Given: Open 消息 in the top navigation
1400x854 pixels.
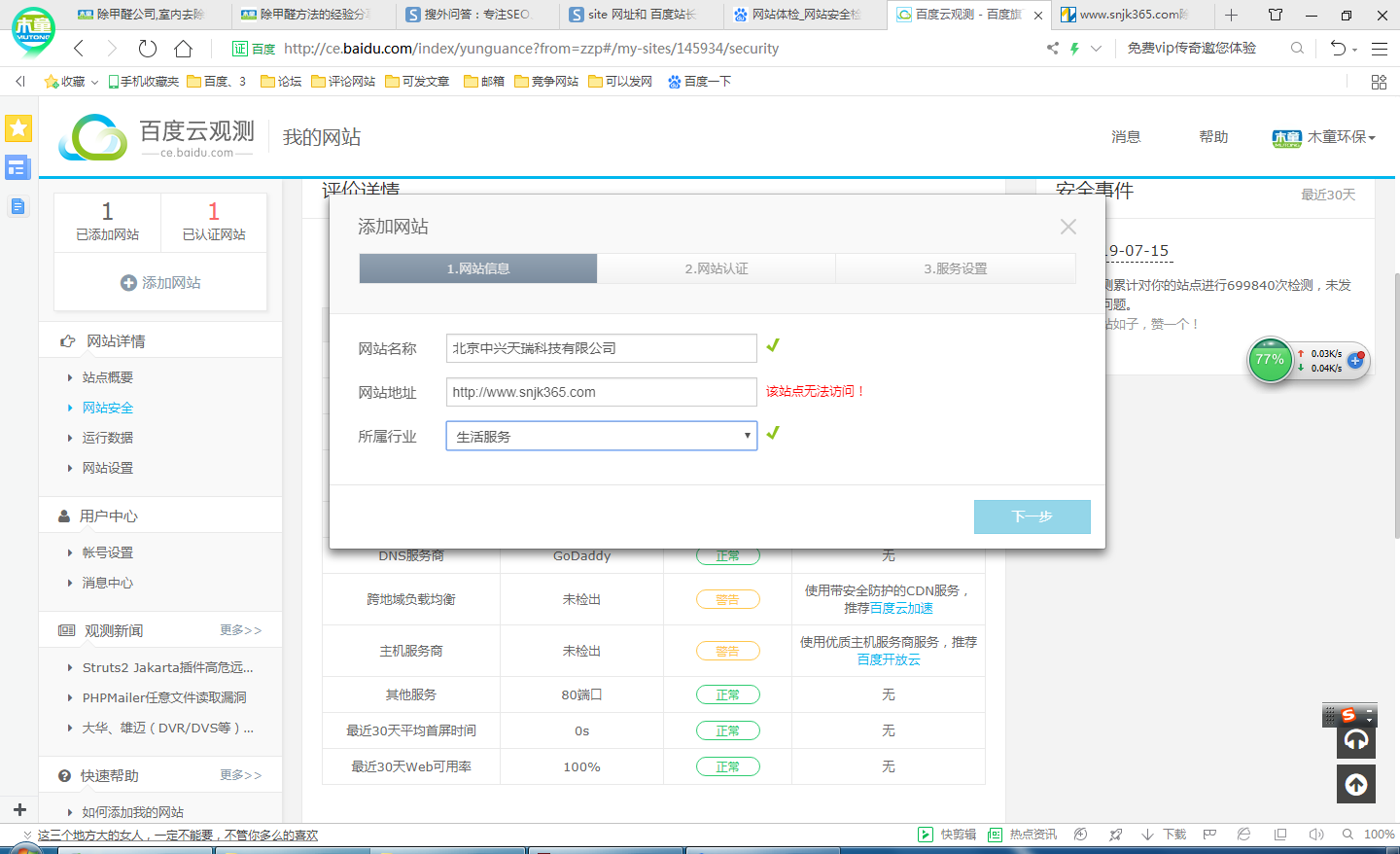Looking at the screenshot, I should (1126, 137).
